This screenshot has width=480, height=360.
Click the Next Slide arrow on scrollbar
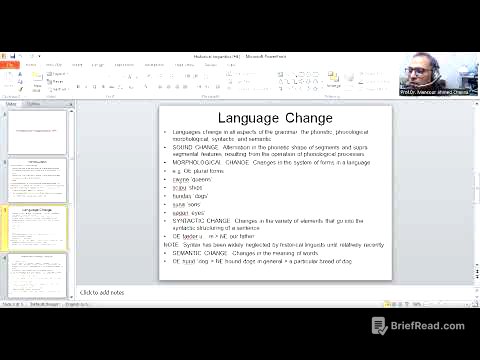coord(476,276)
